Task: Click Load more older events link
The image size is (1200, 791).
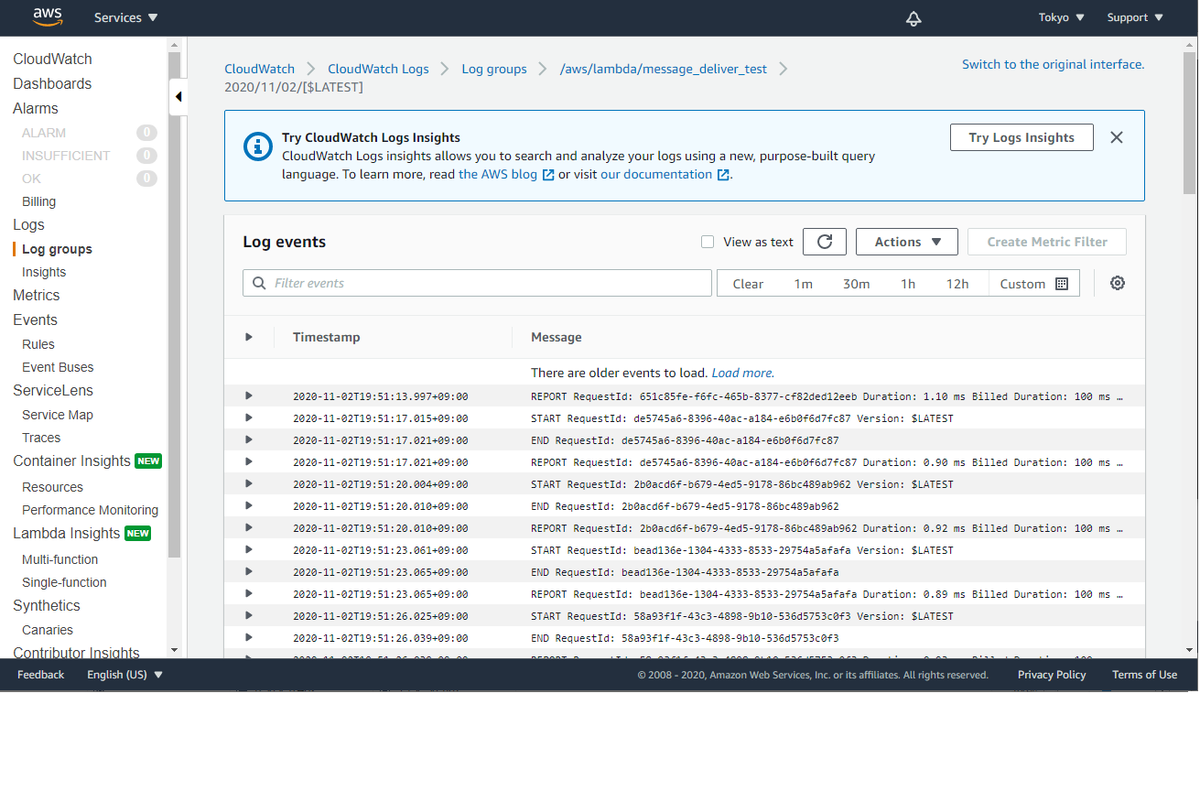Action: pyautogui.click(x=742, y=373)
